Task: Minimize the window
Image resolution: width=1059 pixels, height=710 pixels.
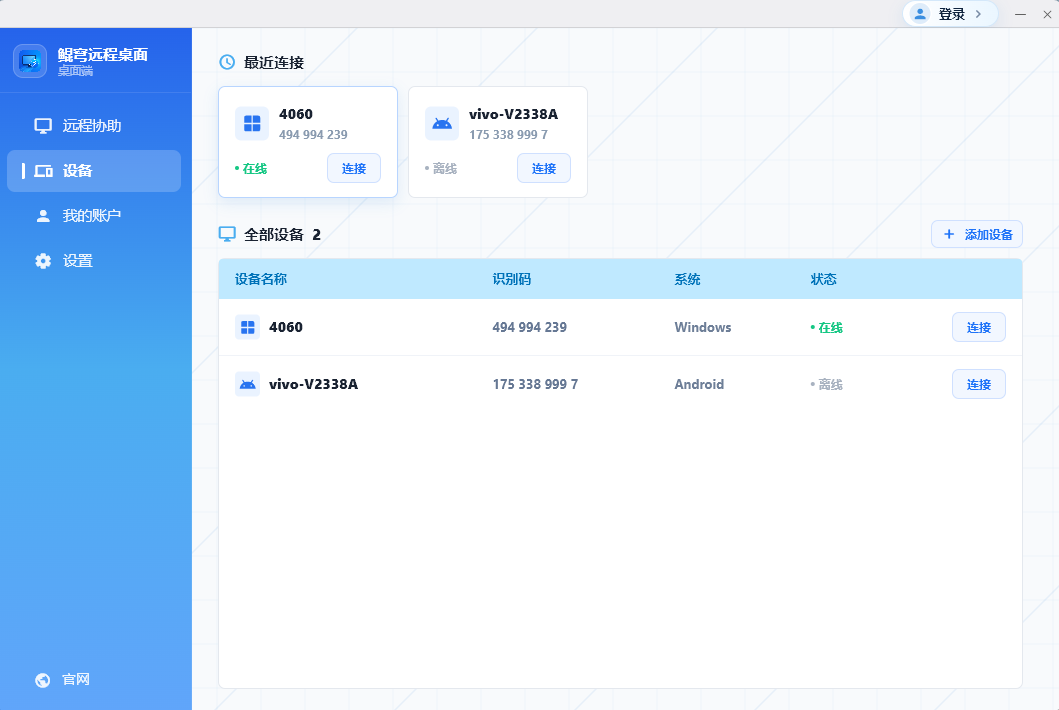Action: 1021,14
